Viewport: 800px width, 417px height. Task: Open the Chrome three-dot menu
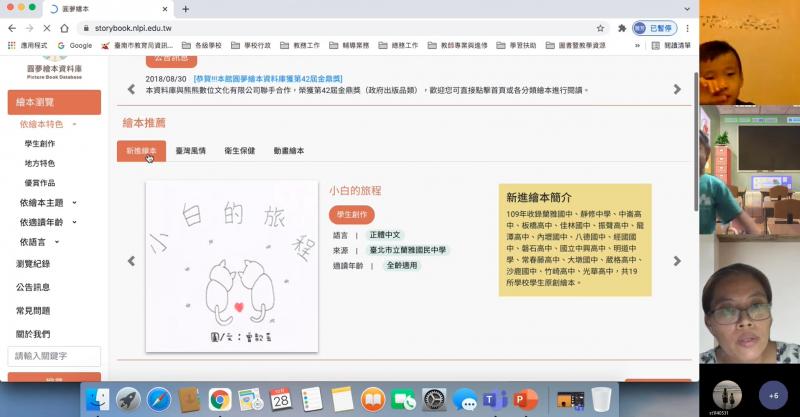687,29
